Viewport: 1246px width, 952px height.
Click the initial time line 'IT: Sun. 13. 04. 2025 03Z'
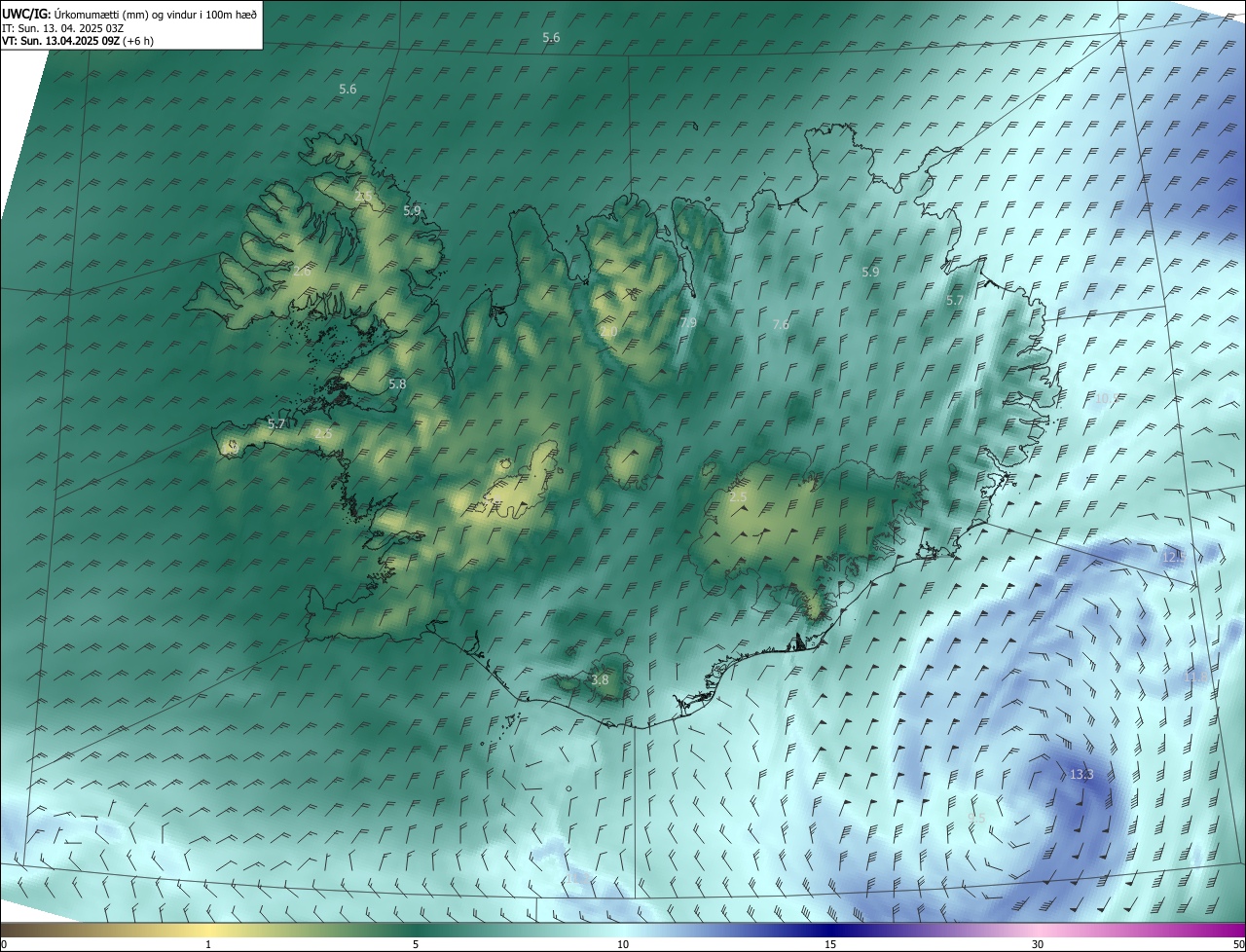62,27
